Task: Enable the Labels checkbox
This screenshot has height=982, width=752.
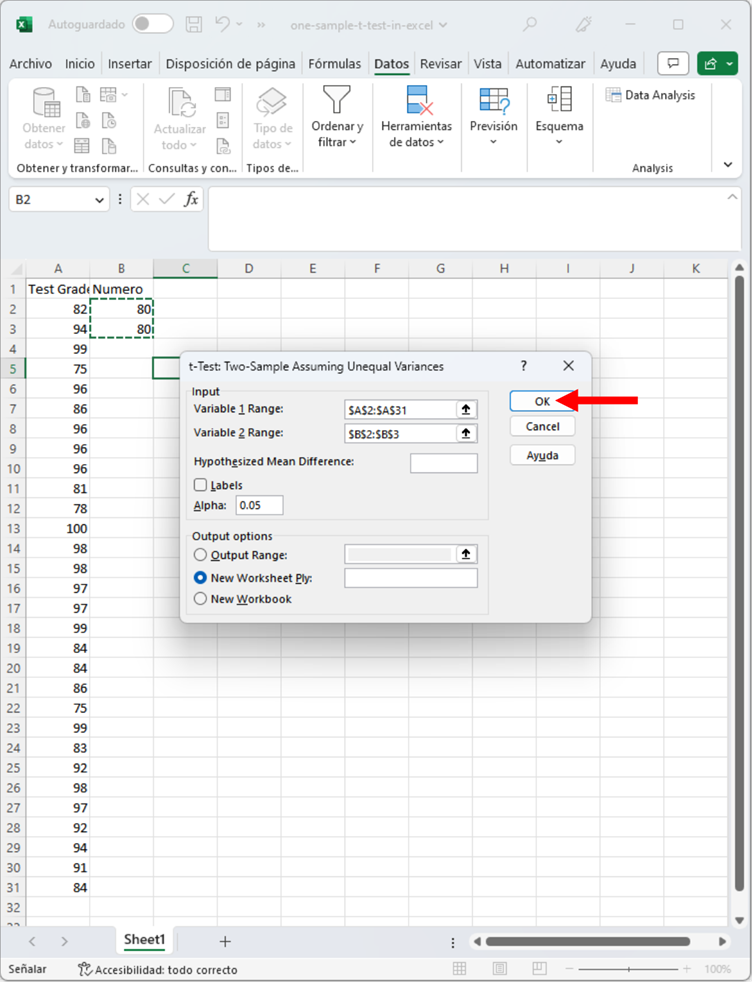Action: [201, 485]
